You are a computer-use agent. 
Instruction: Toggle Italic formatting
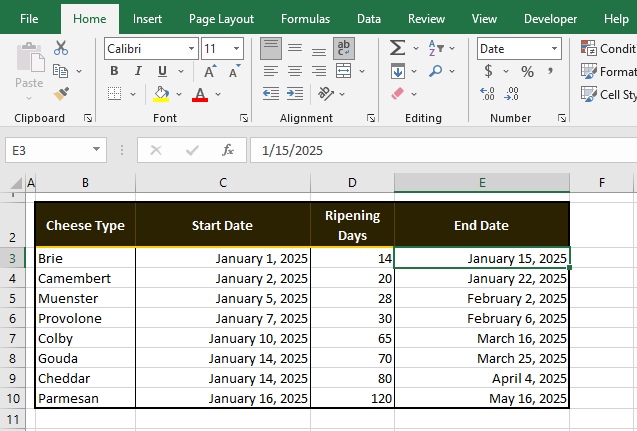[x=137, y=71]
